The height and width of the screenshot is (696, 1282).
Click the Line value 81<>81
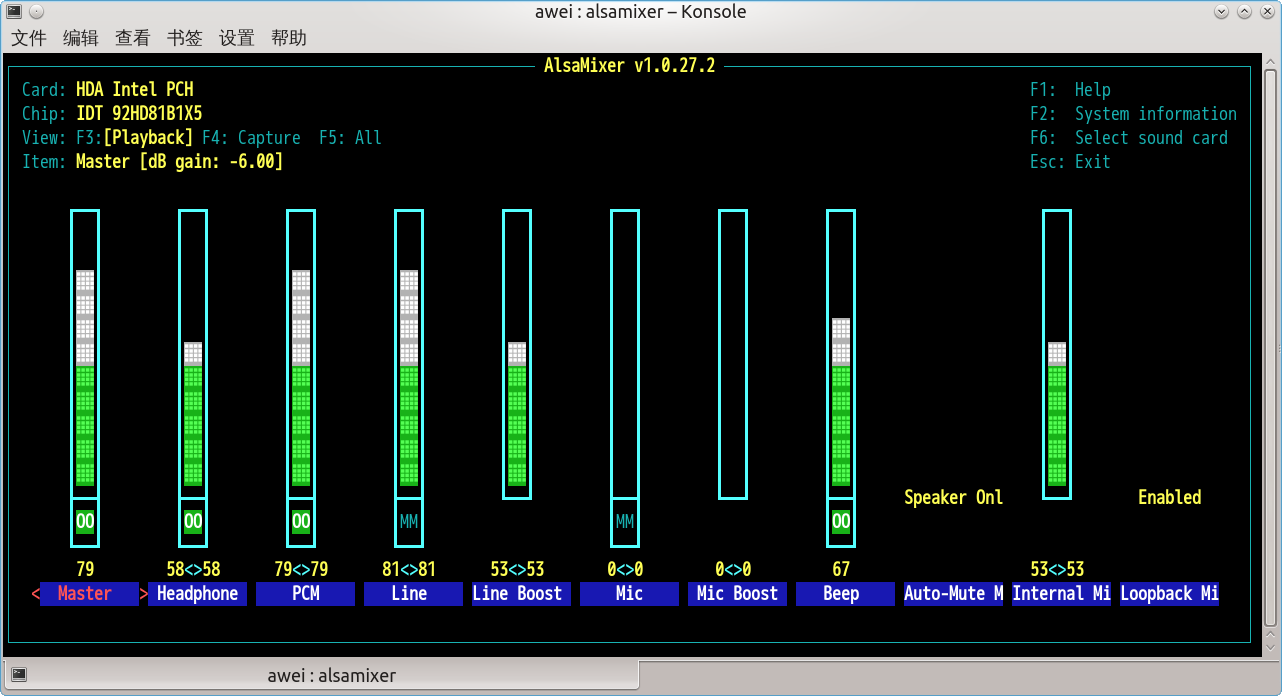pos(409,569)
